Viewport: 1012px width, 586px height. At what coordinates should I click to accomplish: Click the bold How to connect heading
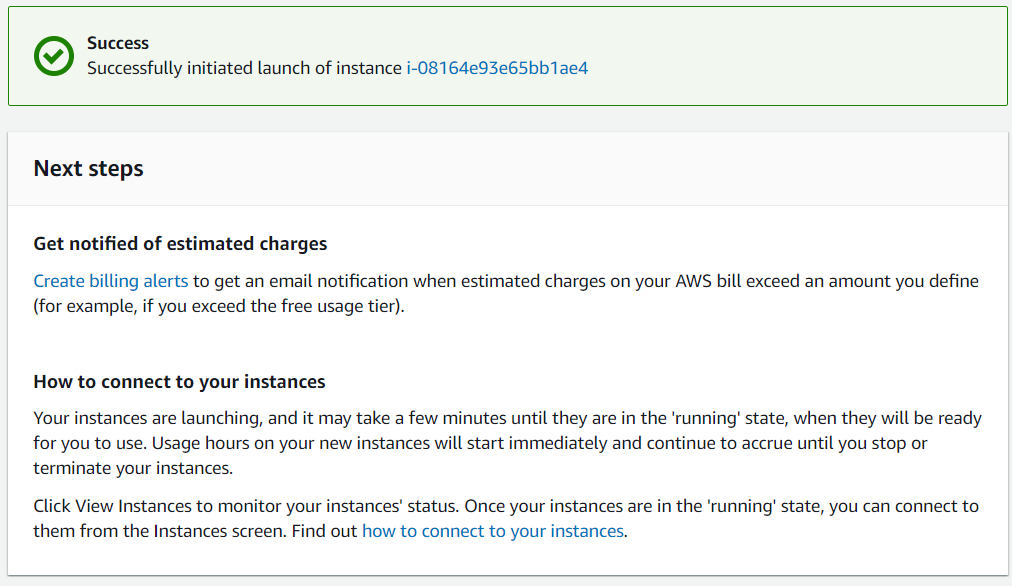[x=179, y=382]
